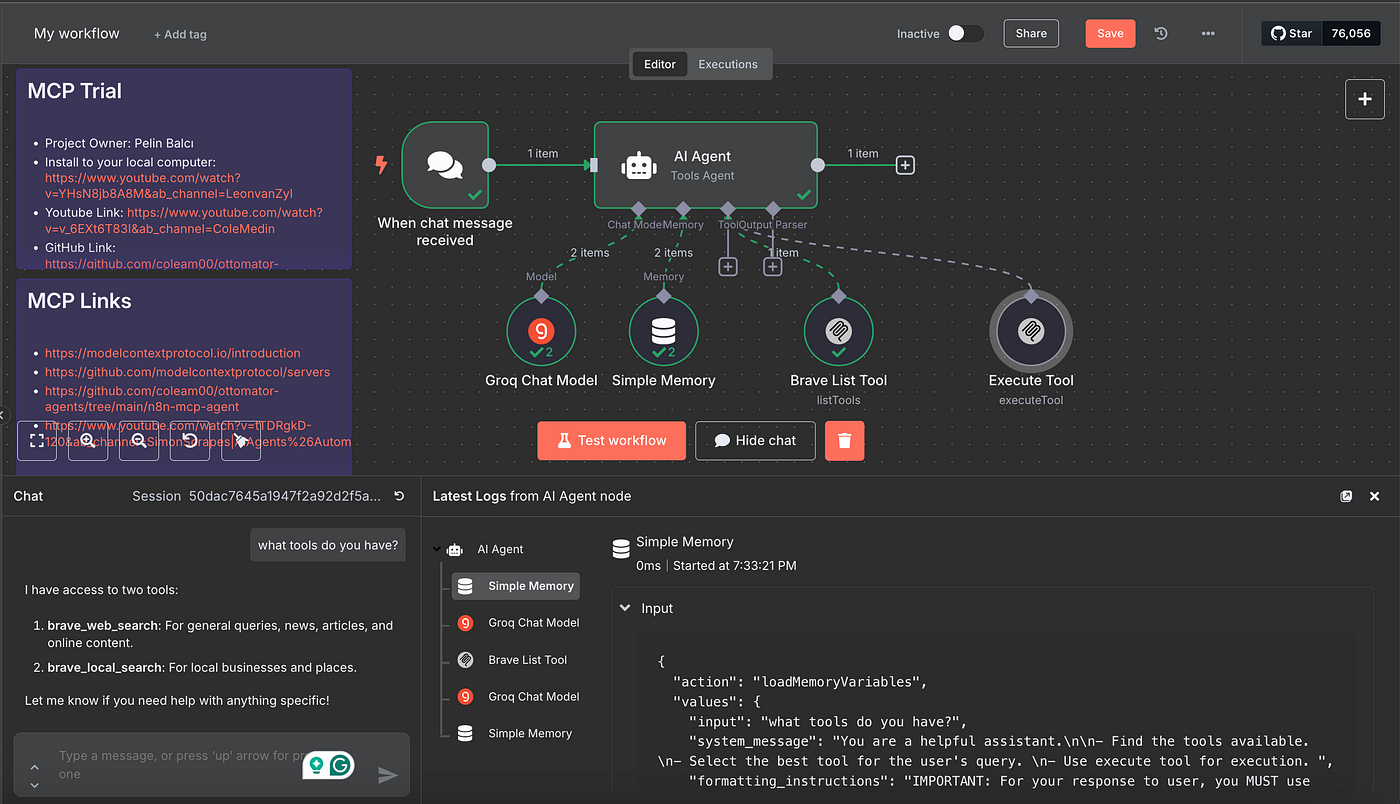Refresh the chat session
The width and height of the screenshot is (1400, 804).
click(400, 496)
